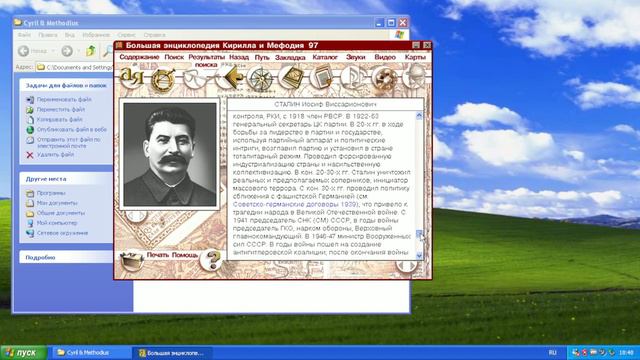Click Опубликовать файл в вебе
Screen dimensions: 640x360
tap(72, 129)
